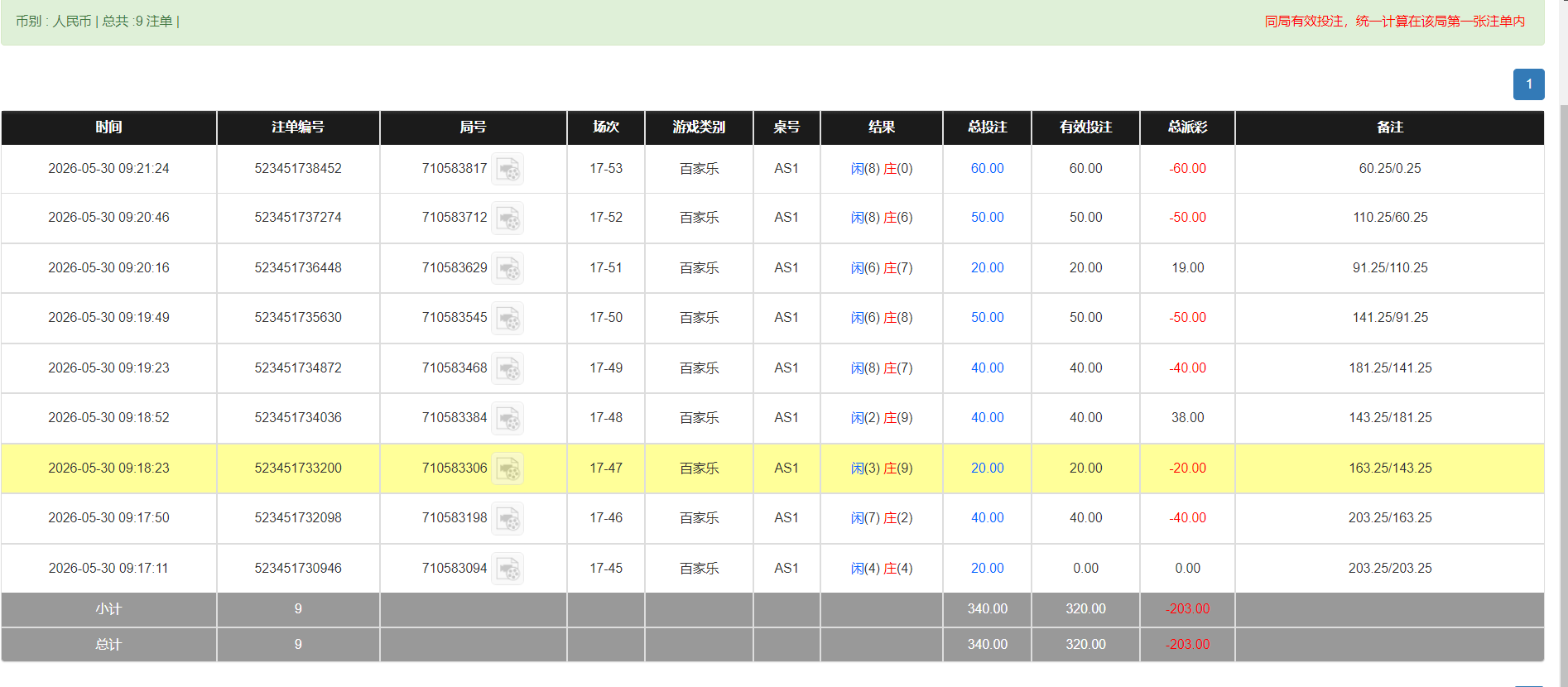Click timestamp 2026-05-30 09:18:23
This screenshot has width=1568, height=687.
tap(108, 468)
